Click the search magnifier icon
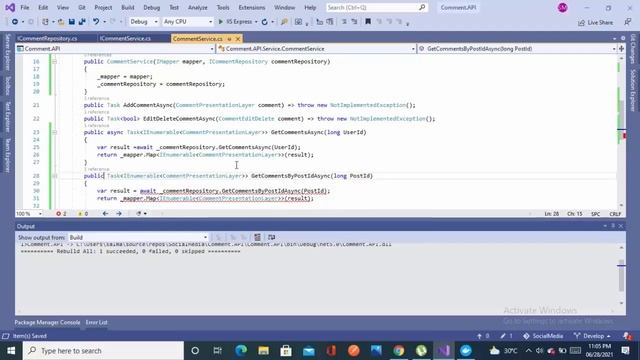Viewport: 640px width, 360px height. [422, 7]
